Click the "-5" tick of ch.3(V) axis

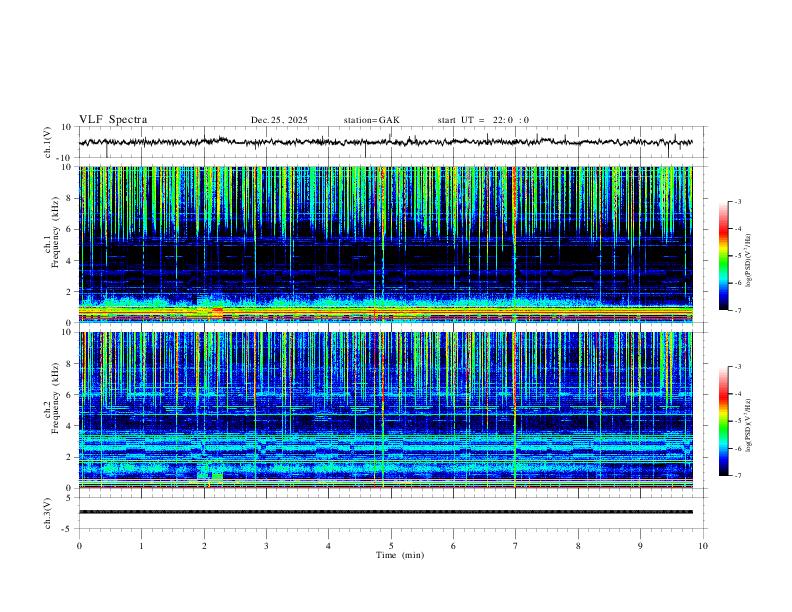coord(68,529)
